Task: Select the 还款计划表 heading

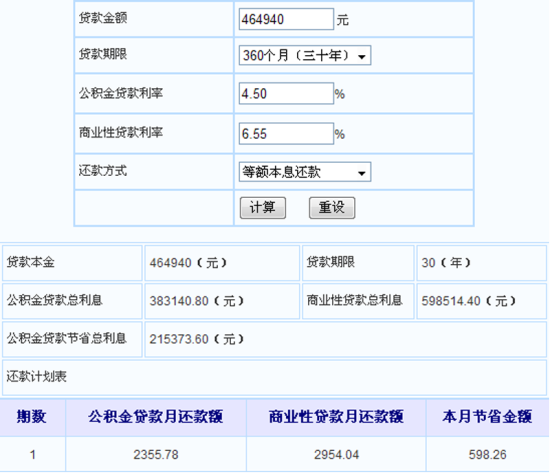Action: (x=36, y=377)
